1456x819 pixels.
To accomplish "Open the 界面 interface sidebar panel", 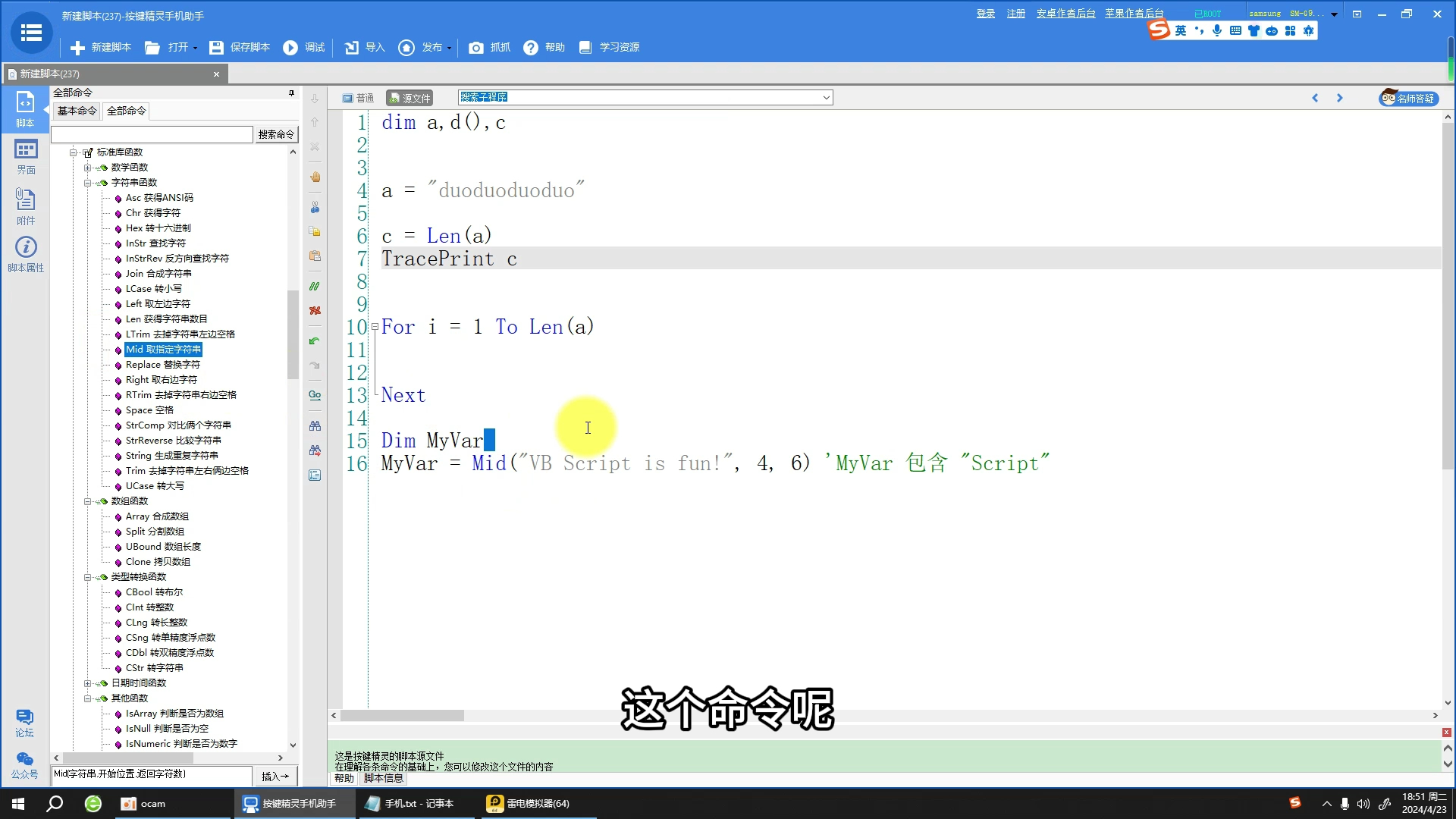I will (26, 157).
